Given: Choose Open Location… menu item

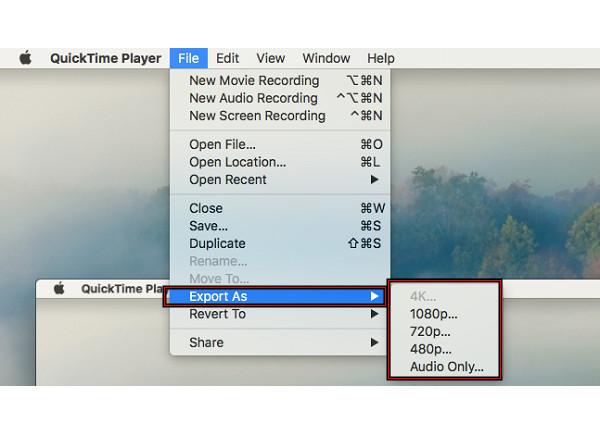Looking at the screenshot, I should click(x=237, y=162).
